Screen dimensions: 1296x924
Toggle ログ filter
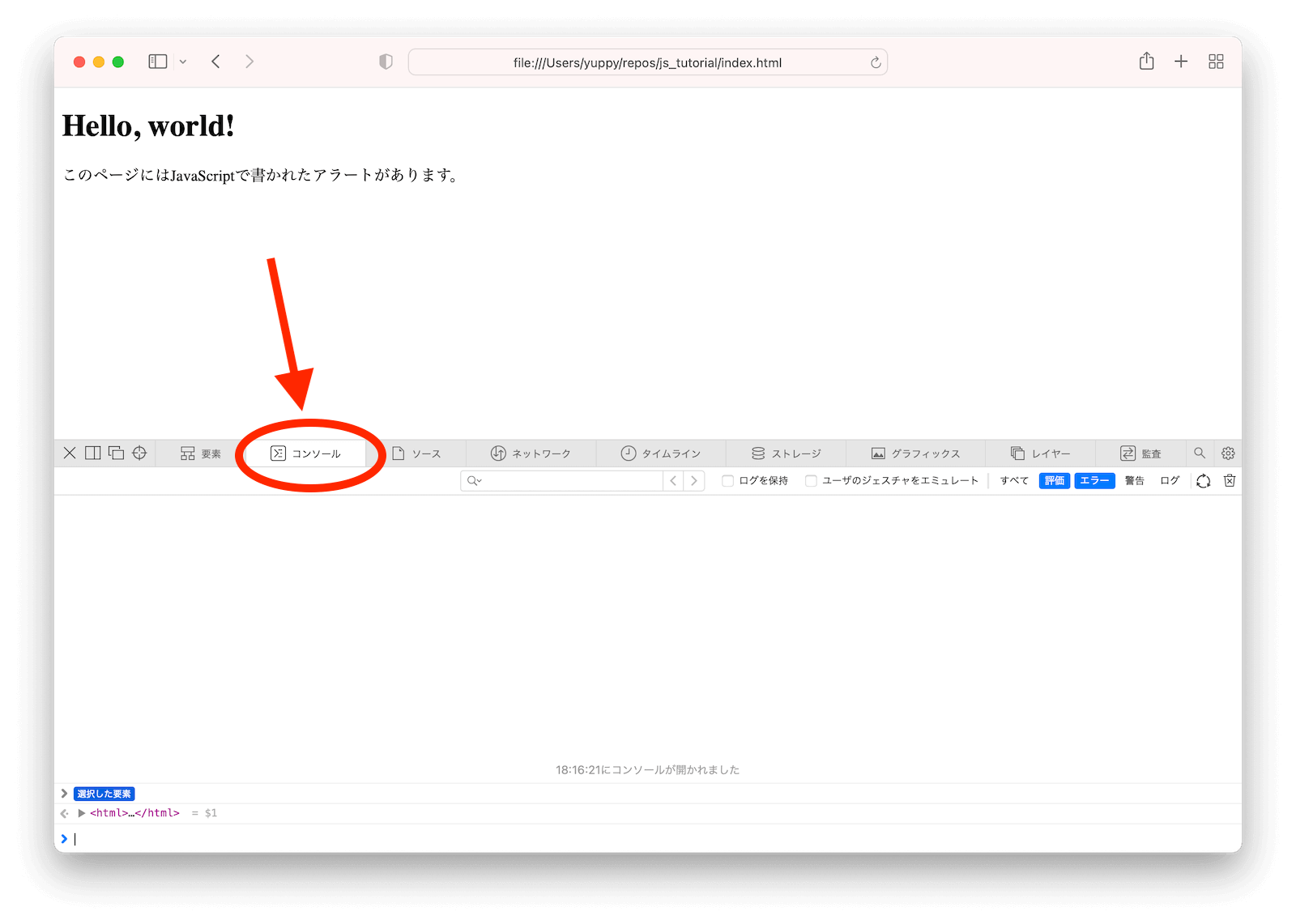[x=1170, y=480]
